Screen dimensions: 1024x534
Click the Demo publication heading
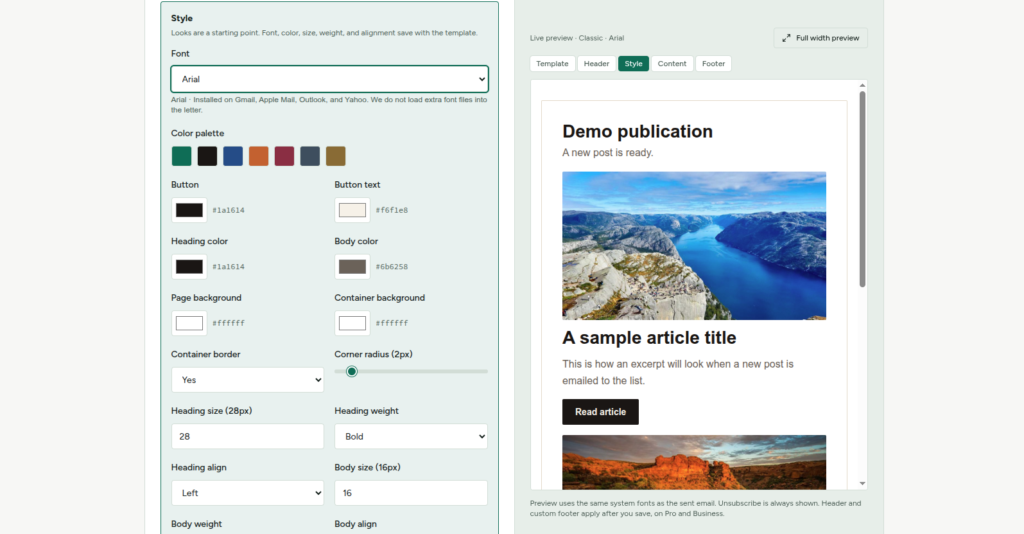637,131
